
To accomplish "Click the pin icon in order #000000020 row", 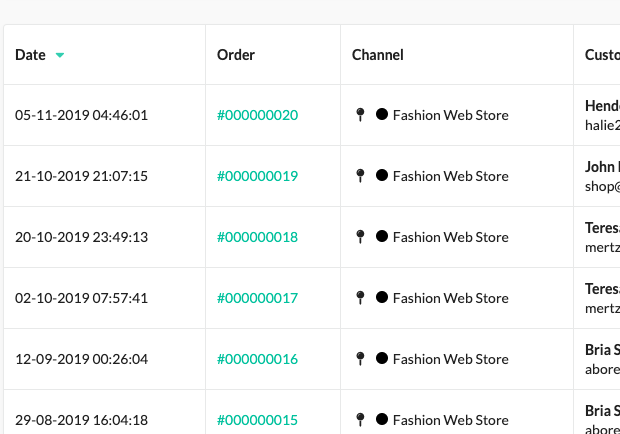I will 360,115.
